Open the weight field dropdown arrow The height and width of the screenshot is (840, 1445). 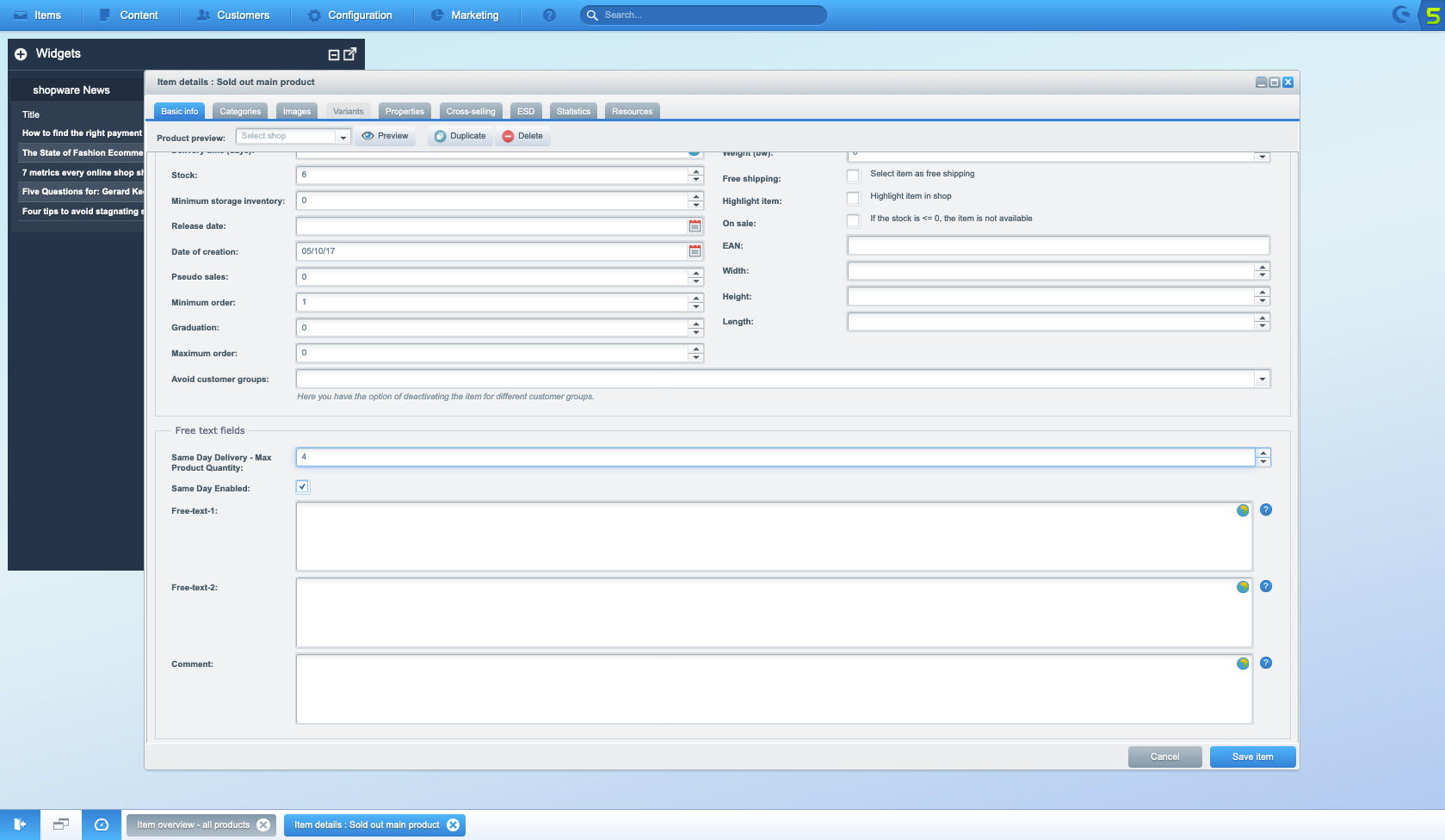pyautogui.click(x=1263, y=157)
